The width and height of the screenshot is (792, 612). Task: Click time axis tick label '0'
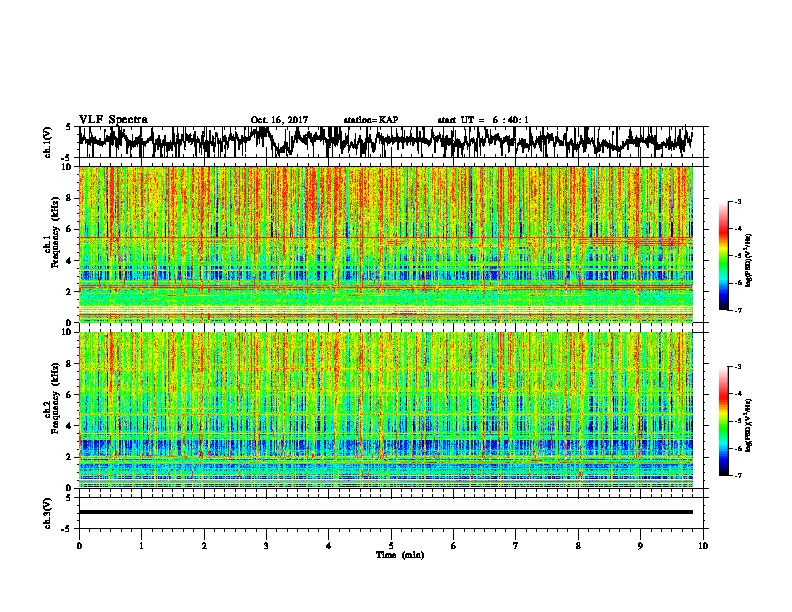[x=79, y=546]
